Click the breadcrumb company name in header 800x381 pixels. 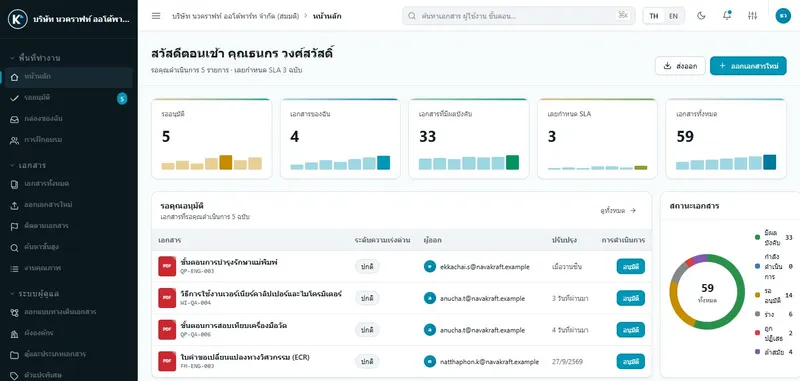click(x=236, y=16)
